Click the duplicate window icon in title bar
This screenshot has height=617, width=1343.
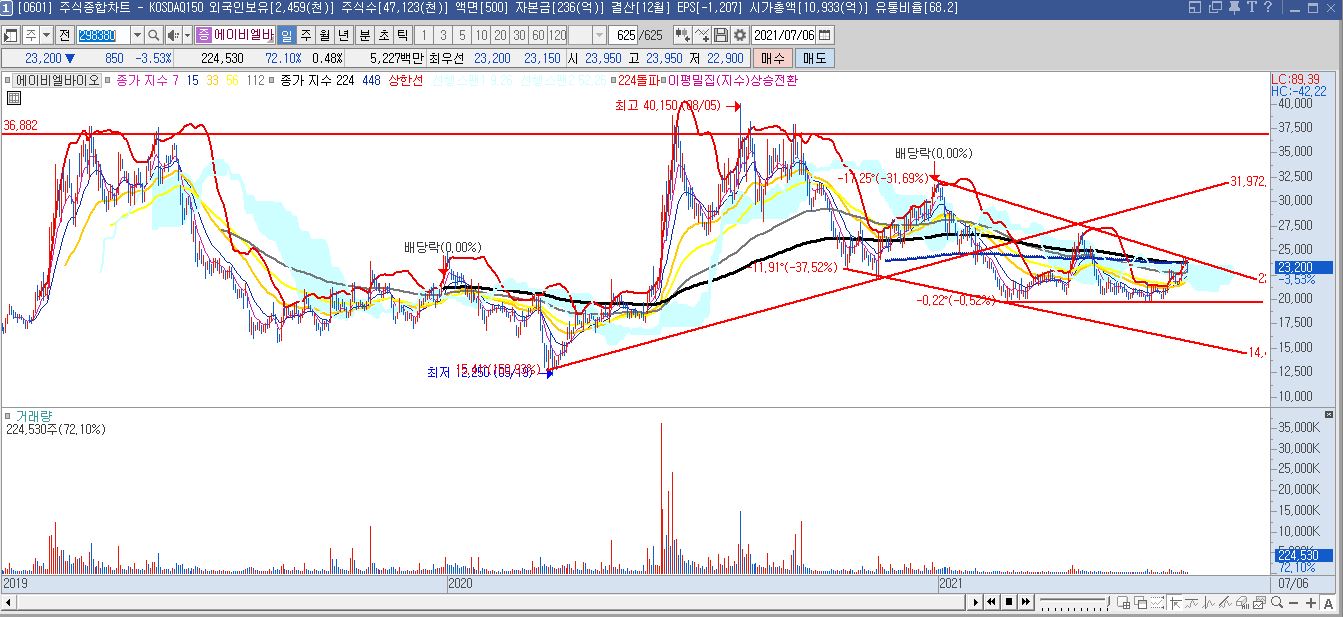click(1215, 8)
